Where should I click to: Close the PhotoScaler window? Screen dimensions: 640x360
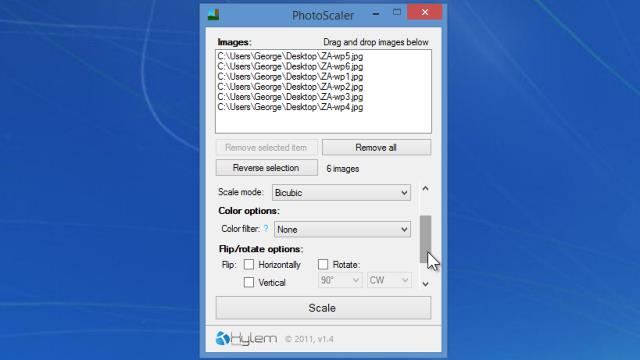(x=424, y=12)
